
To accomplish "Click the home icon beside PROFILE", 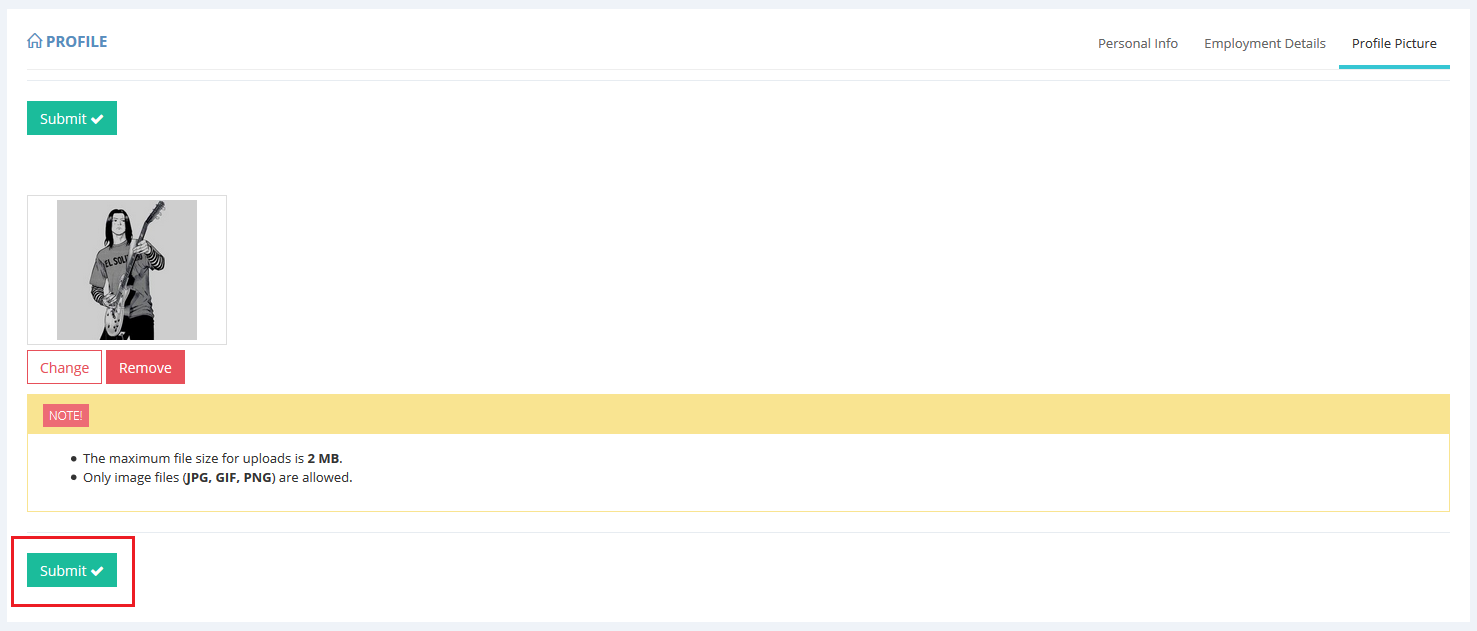I will (x=34, y=42).
